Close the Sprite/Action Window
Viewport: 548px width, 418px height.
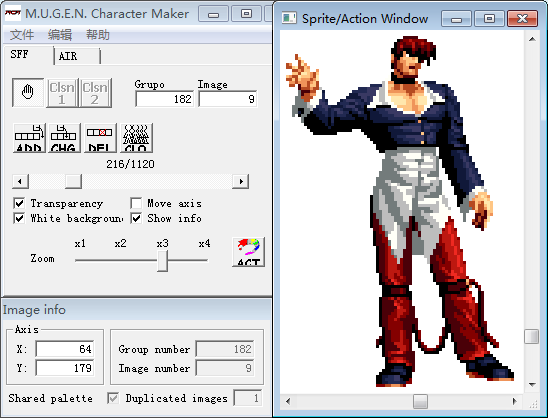pyautogui.click(x=522, y=19)
